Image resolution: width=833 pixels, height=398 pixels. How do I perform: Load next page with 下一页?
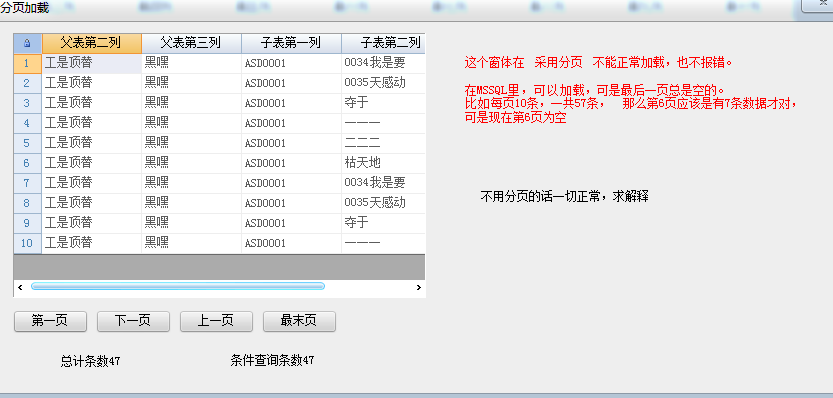click(133, 321)
